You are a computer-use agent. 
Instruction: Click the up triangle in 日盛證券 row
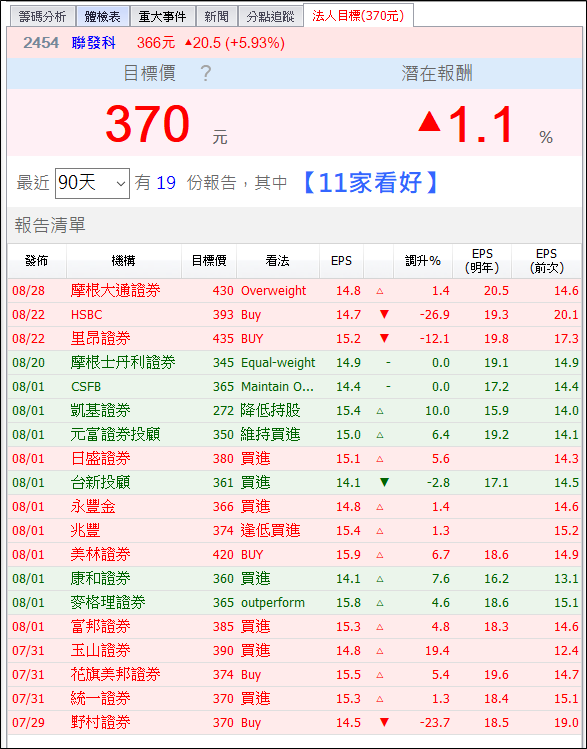[380, 459]
